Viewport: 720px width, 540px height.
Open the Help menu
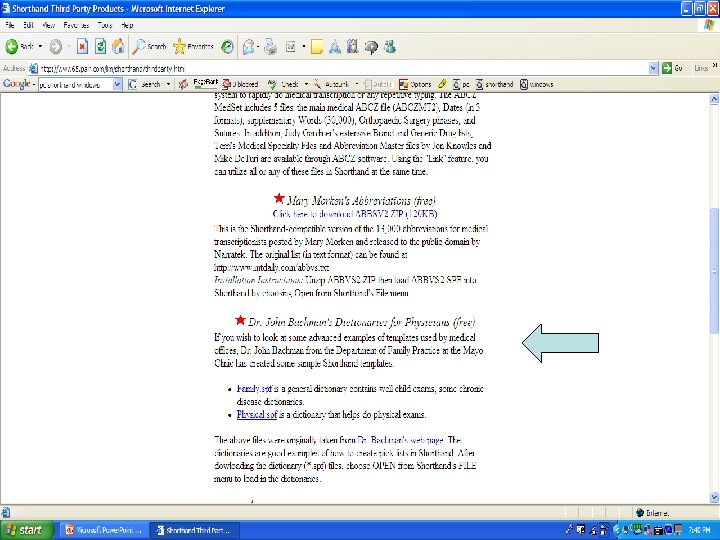pos(127,25)
